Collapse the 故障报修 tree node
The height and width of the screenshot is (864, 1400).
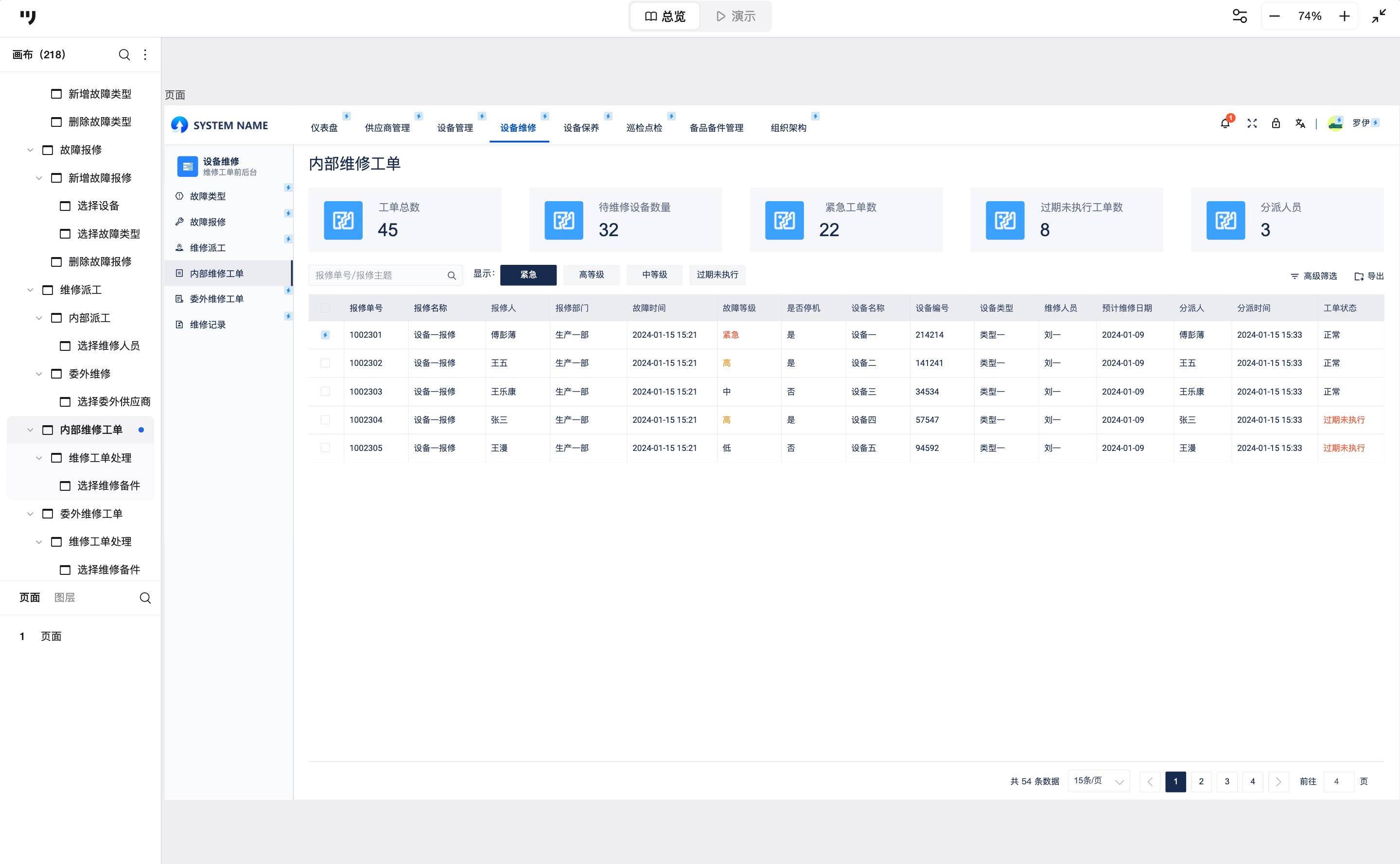pos(30,150)
